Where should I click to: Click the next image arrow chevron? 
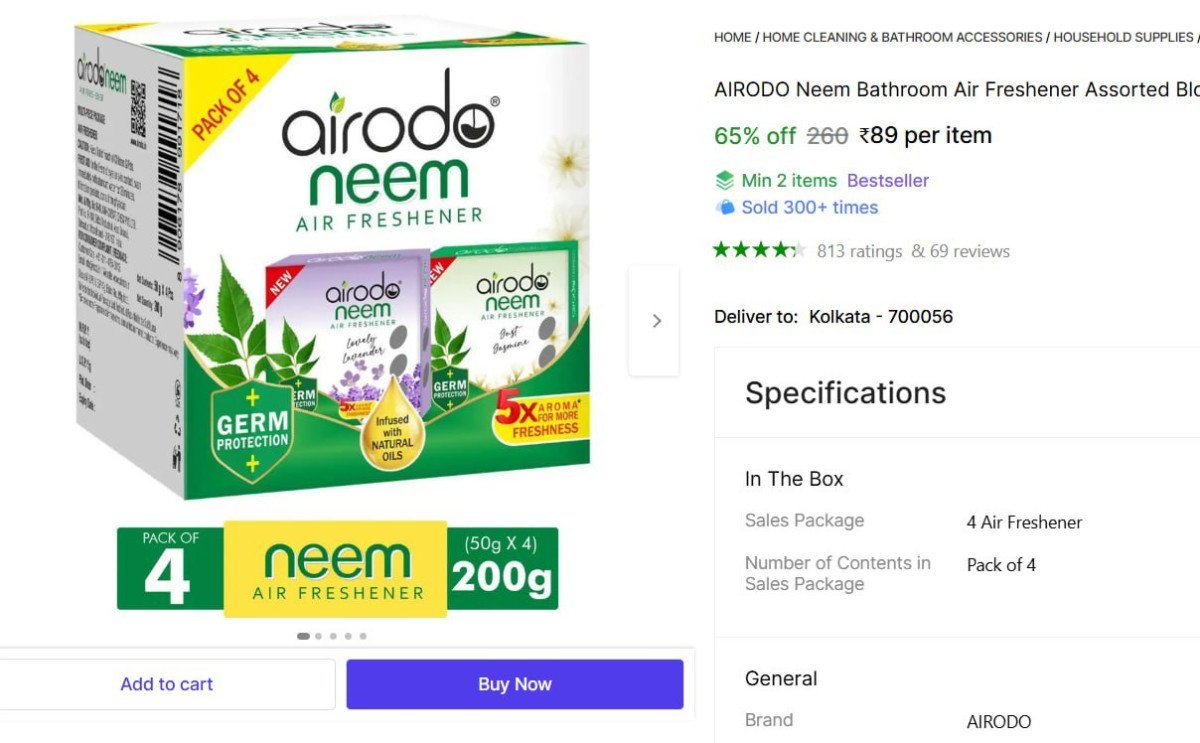point(656,320)
